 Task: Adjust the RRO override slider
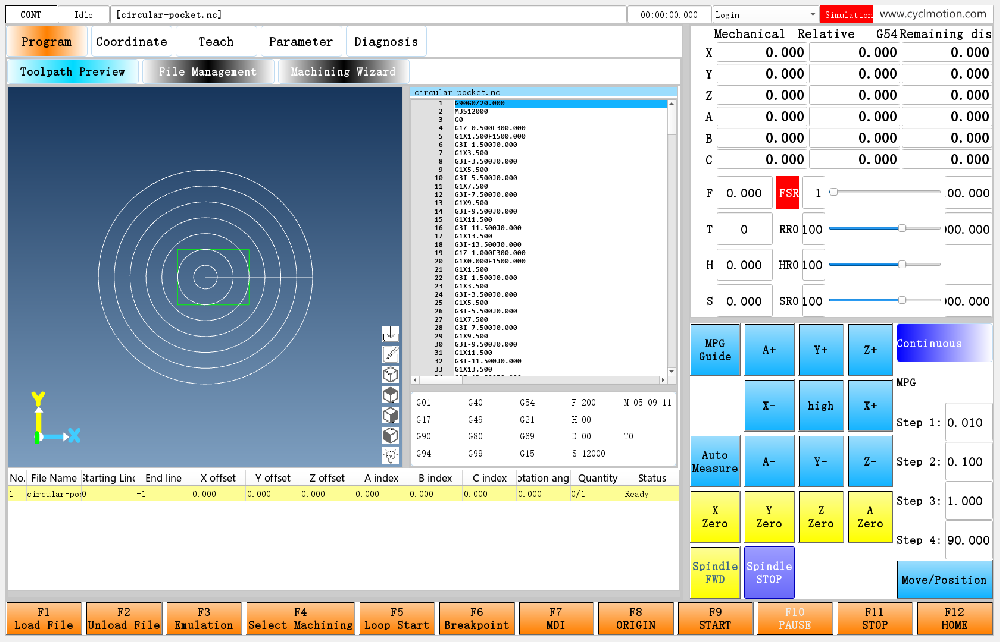click(x=885, y=228)
